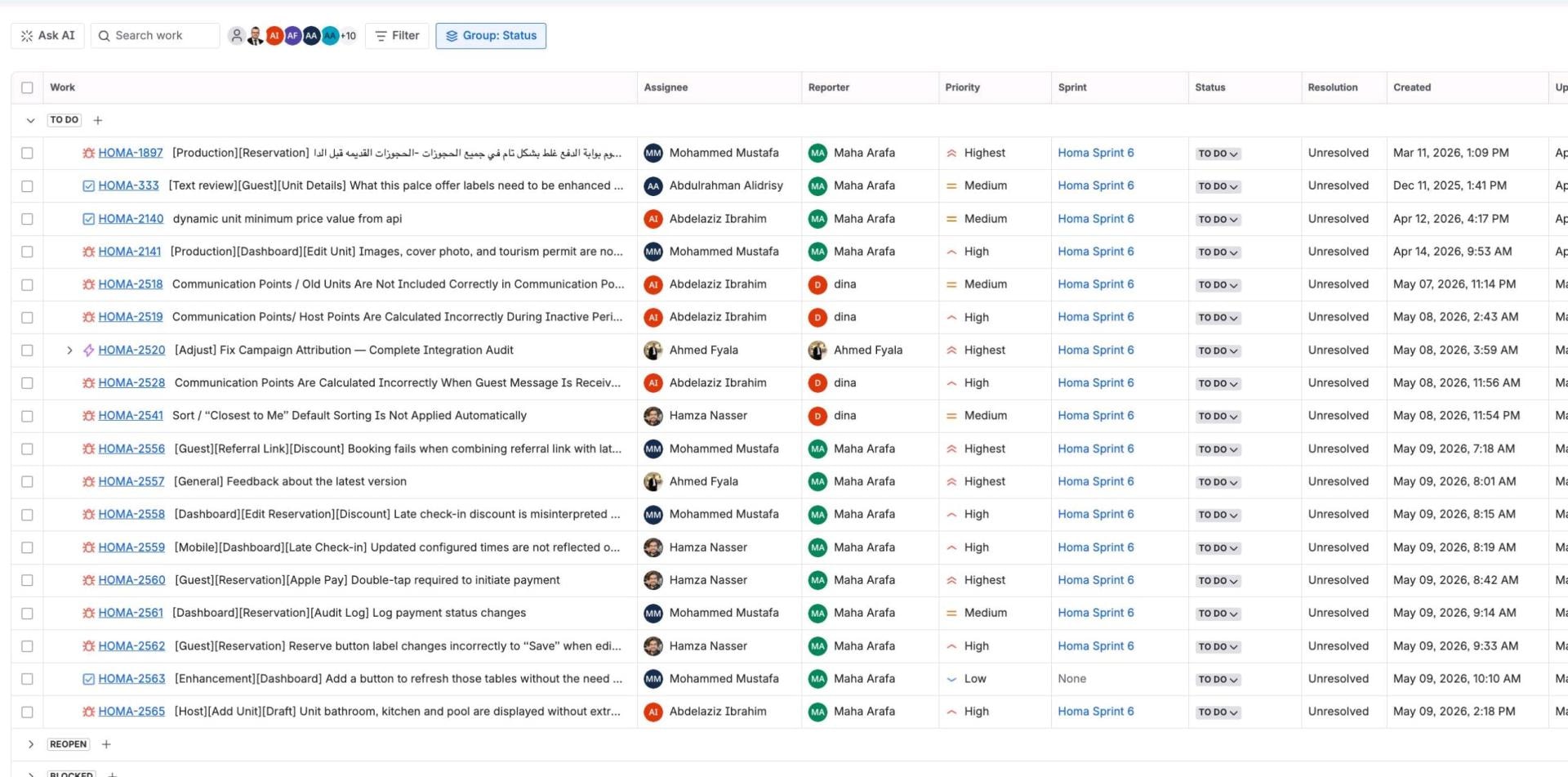The width and height of the screenshot is (1568, 777).
Task: Open the HOMA-2563 issue link
Action: 131,679
